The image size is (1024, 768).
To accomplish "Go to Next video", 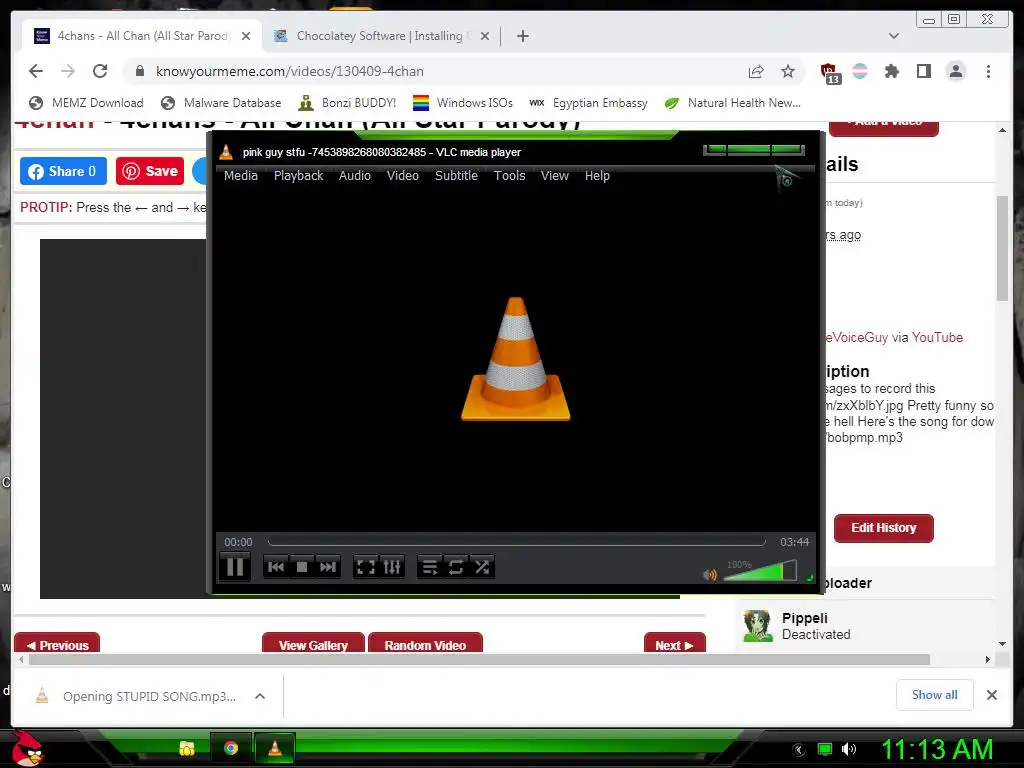I will pos(675,643).
